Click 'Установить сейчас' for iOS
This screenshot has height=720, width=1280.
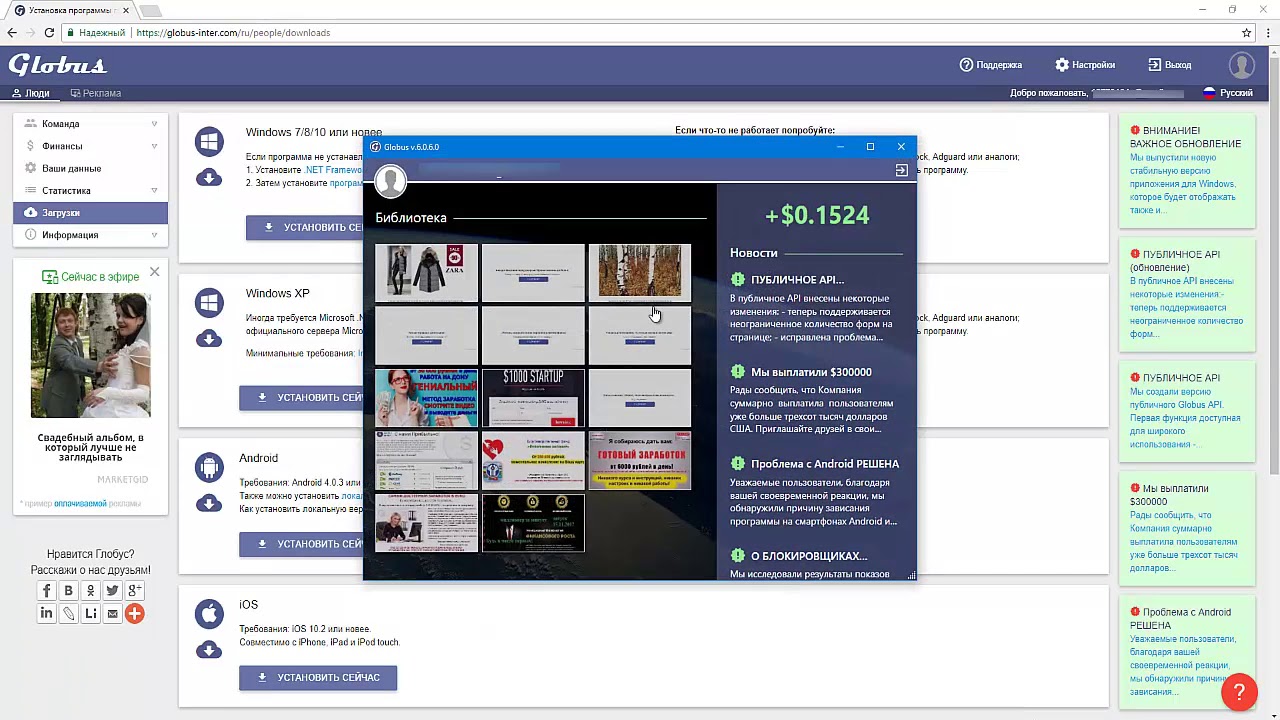[x=318, y=677]
